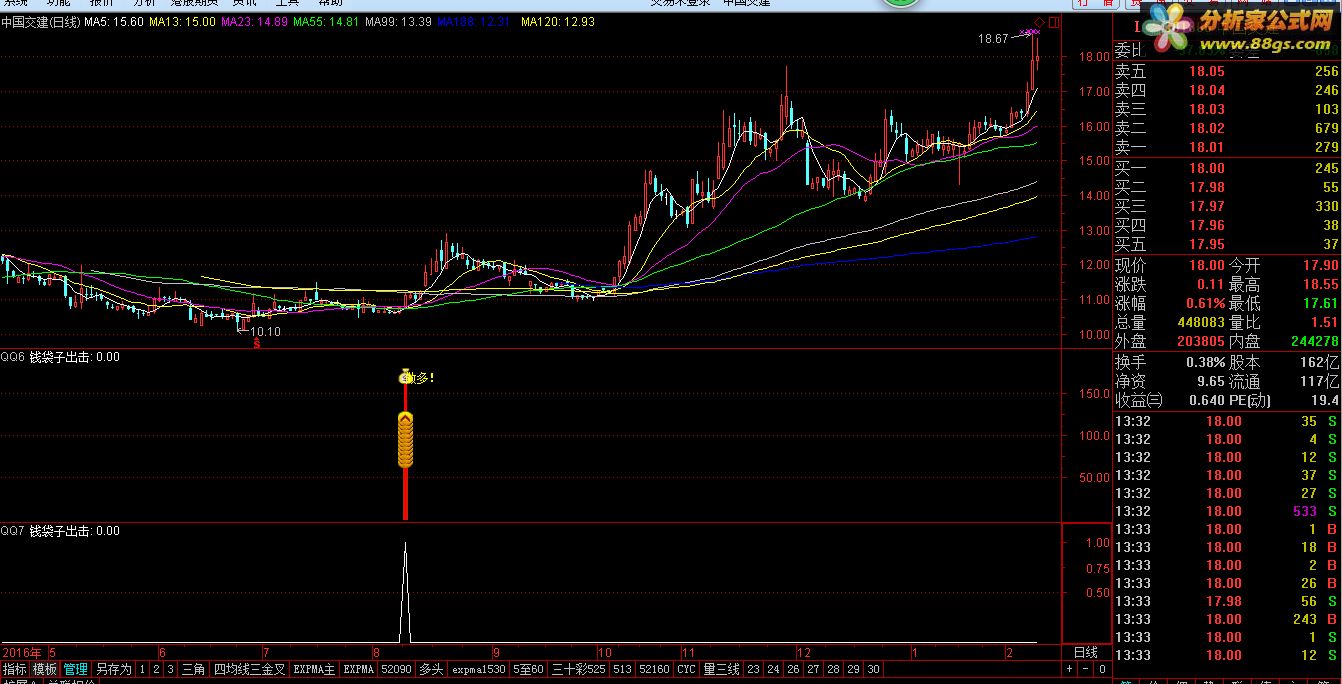Select the 5至60 template
This screenshot has height=684, width=1342.
point(529,669)
